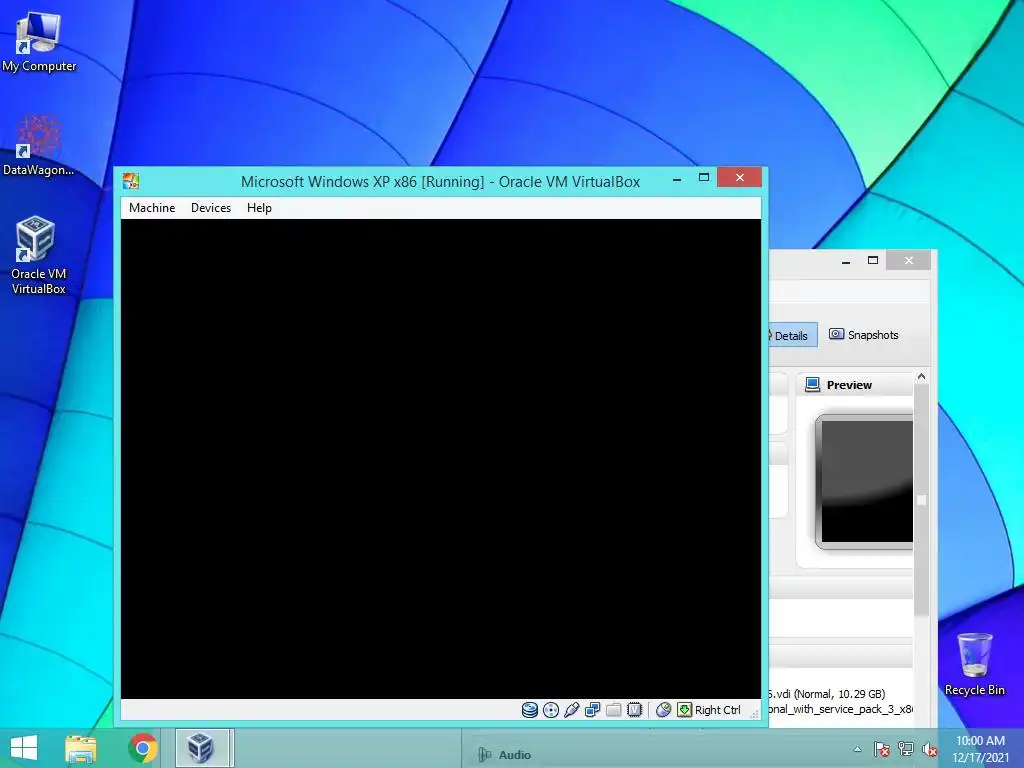Open the Machine menu
Screen dimensions: 1024x768
(152, 208)
